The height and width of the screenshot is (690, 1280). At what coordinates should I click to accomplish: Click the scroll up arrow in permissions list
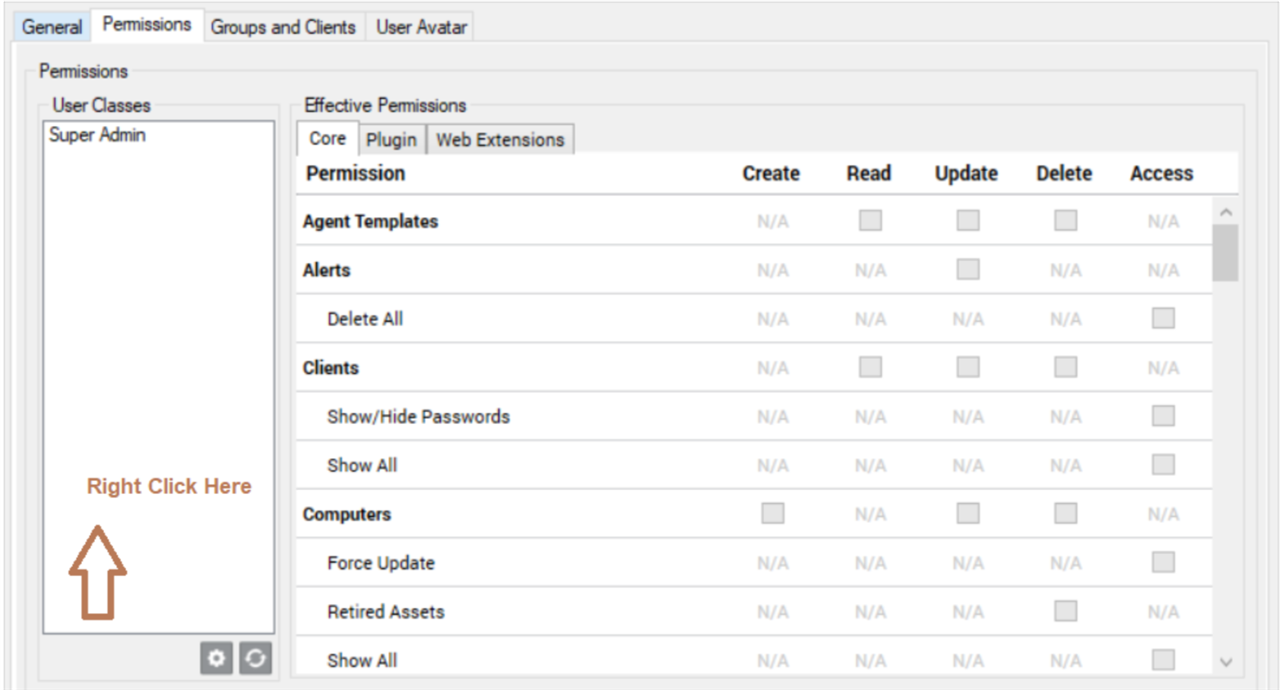pos(1227,212)
